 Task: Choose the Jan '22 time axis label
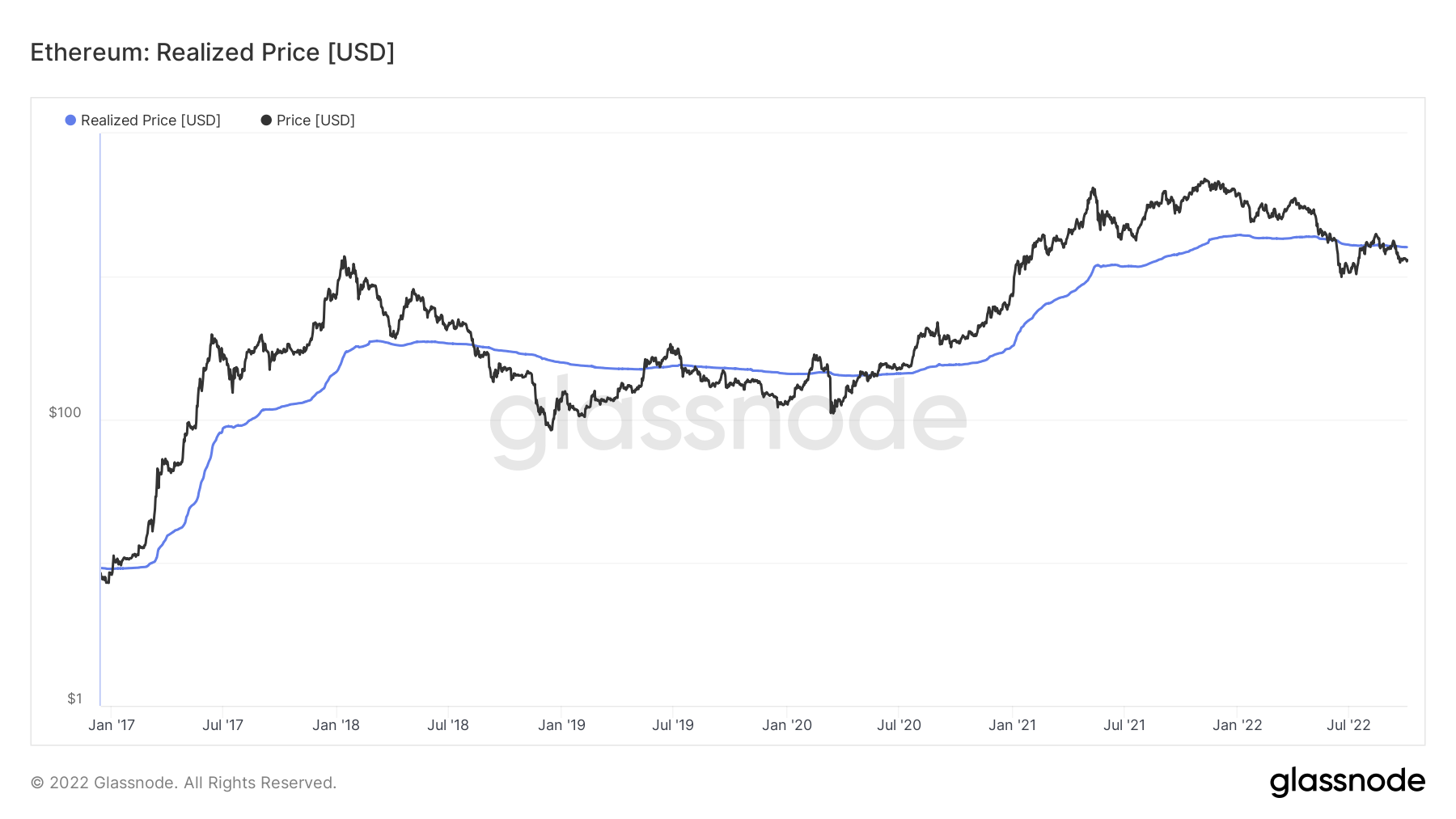pyautogui.click(x=1237, y=725)
